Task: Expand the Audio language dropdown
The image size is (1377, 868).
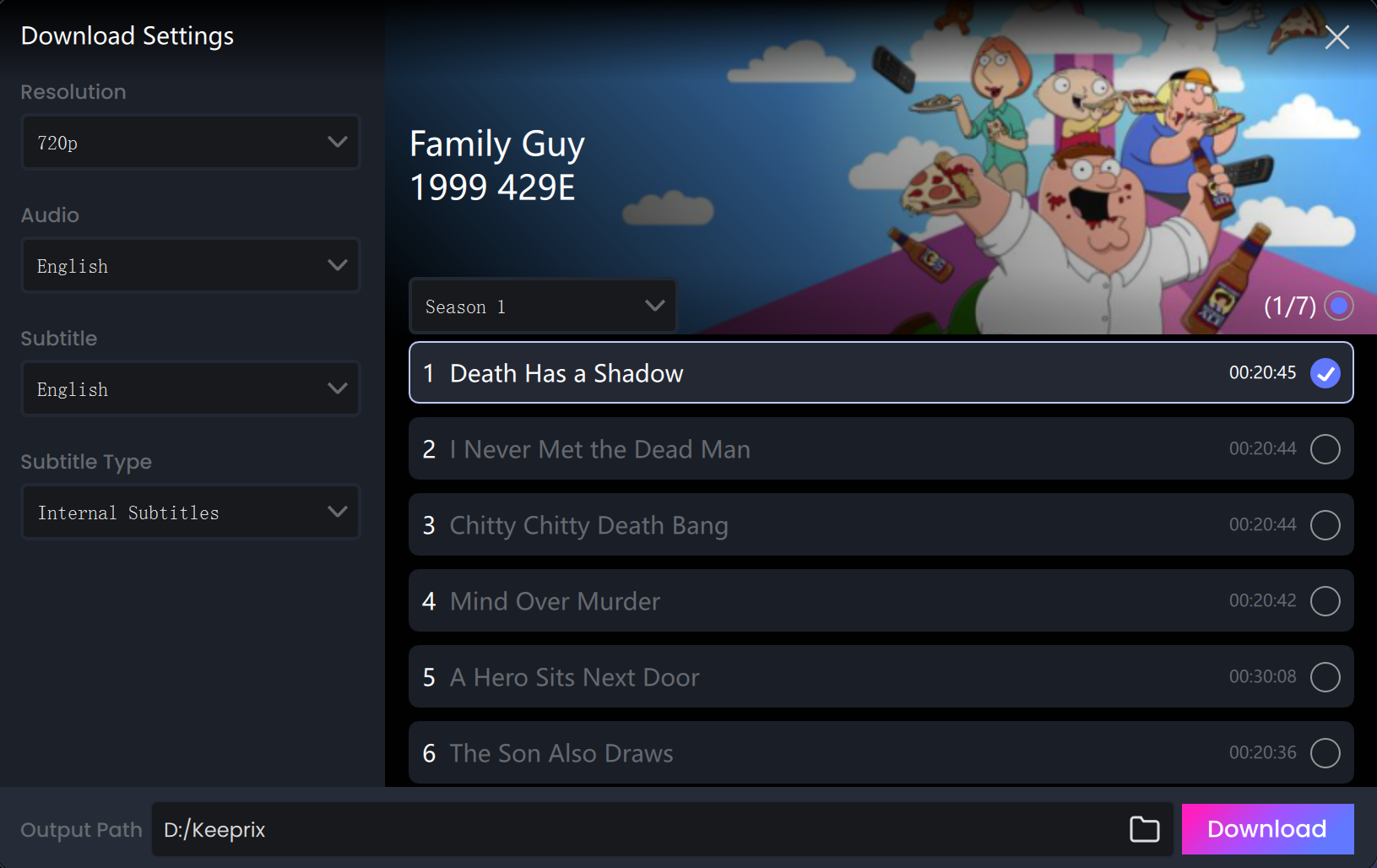Action: click(x=191, y=265)
